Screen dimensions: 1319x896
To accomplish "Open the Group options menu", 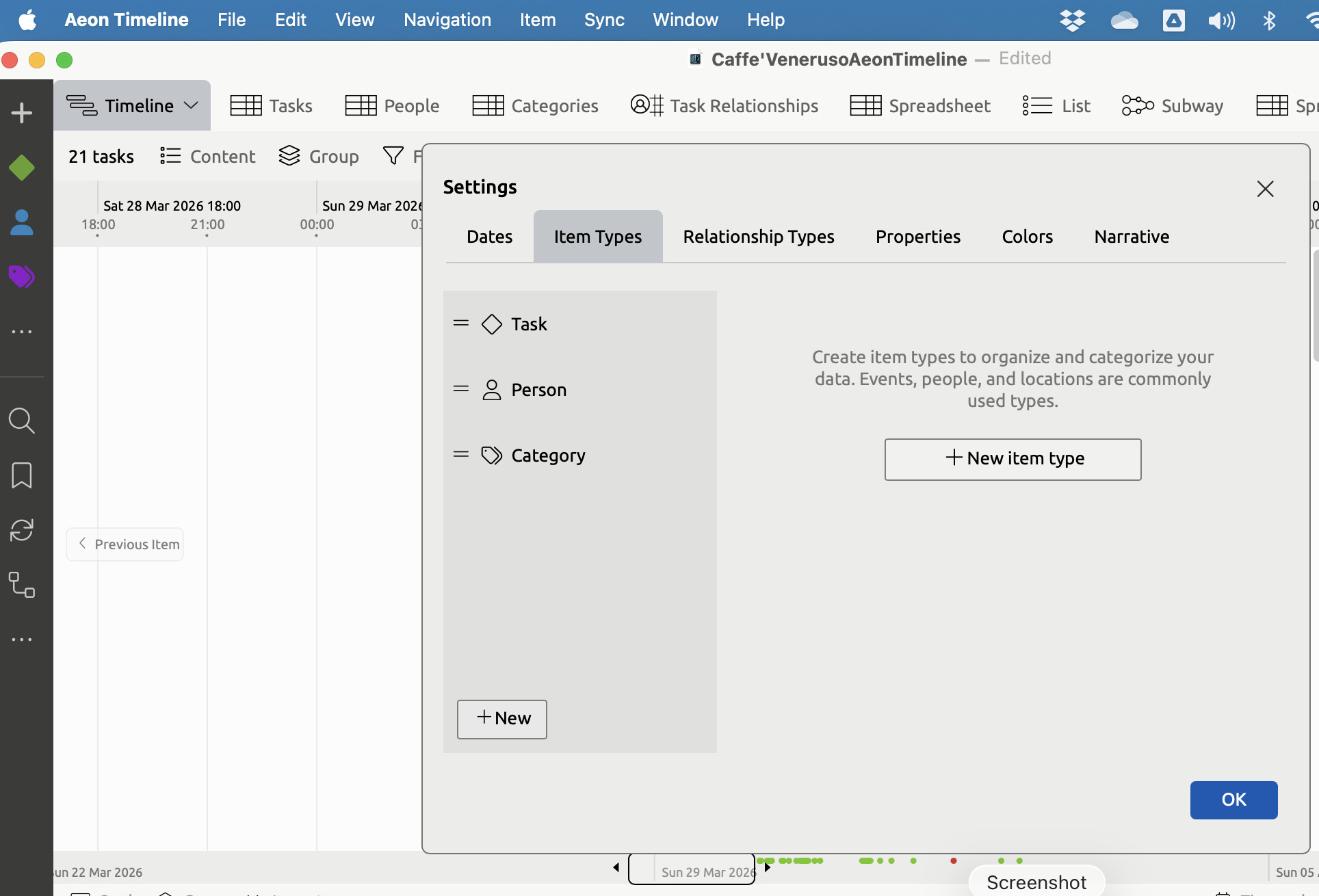I will 319,157.
